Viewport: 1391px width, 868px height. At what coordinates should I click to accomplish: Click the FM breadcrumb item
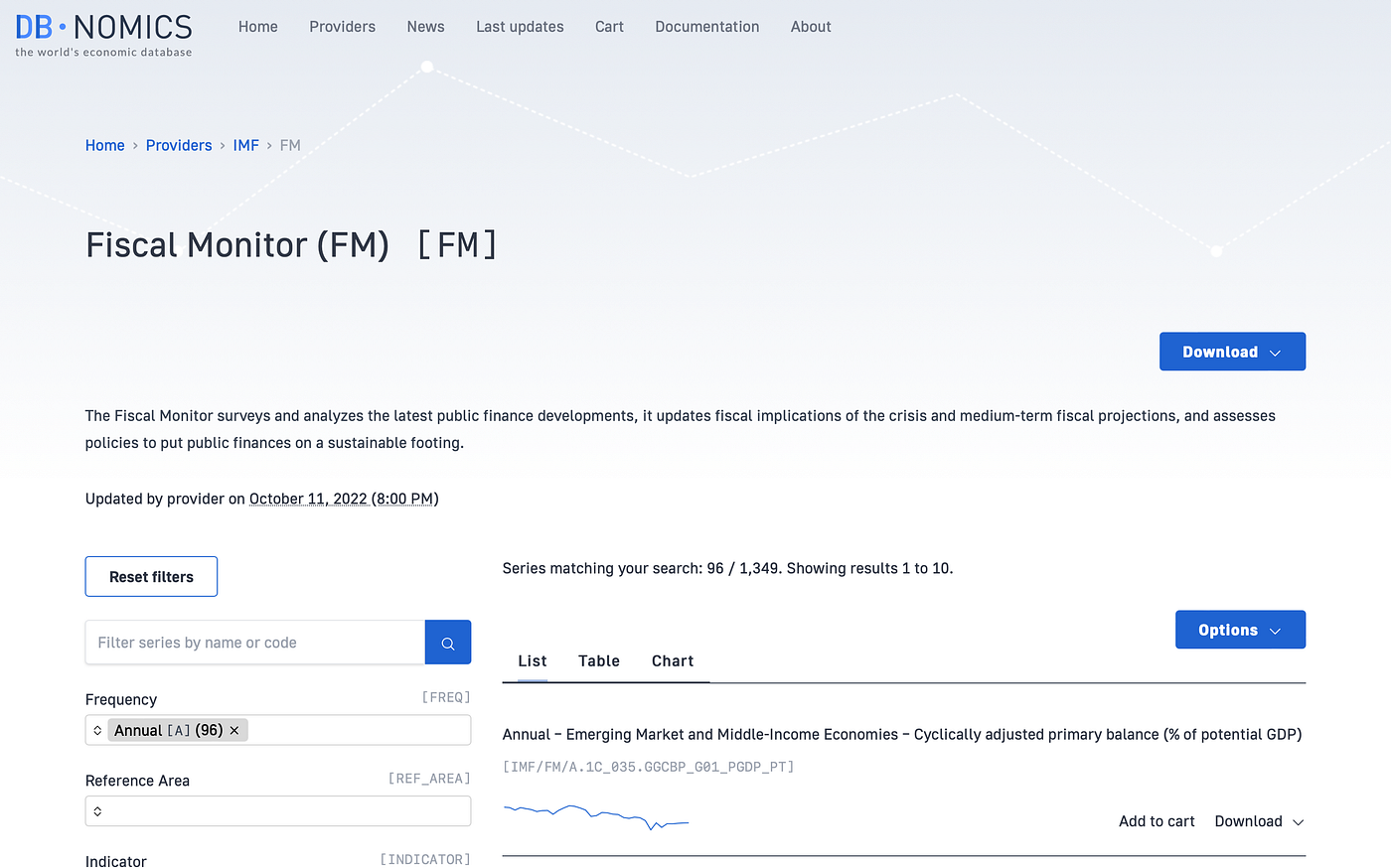(290, 145)
